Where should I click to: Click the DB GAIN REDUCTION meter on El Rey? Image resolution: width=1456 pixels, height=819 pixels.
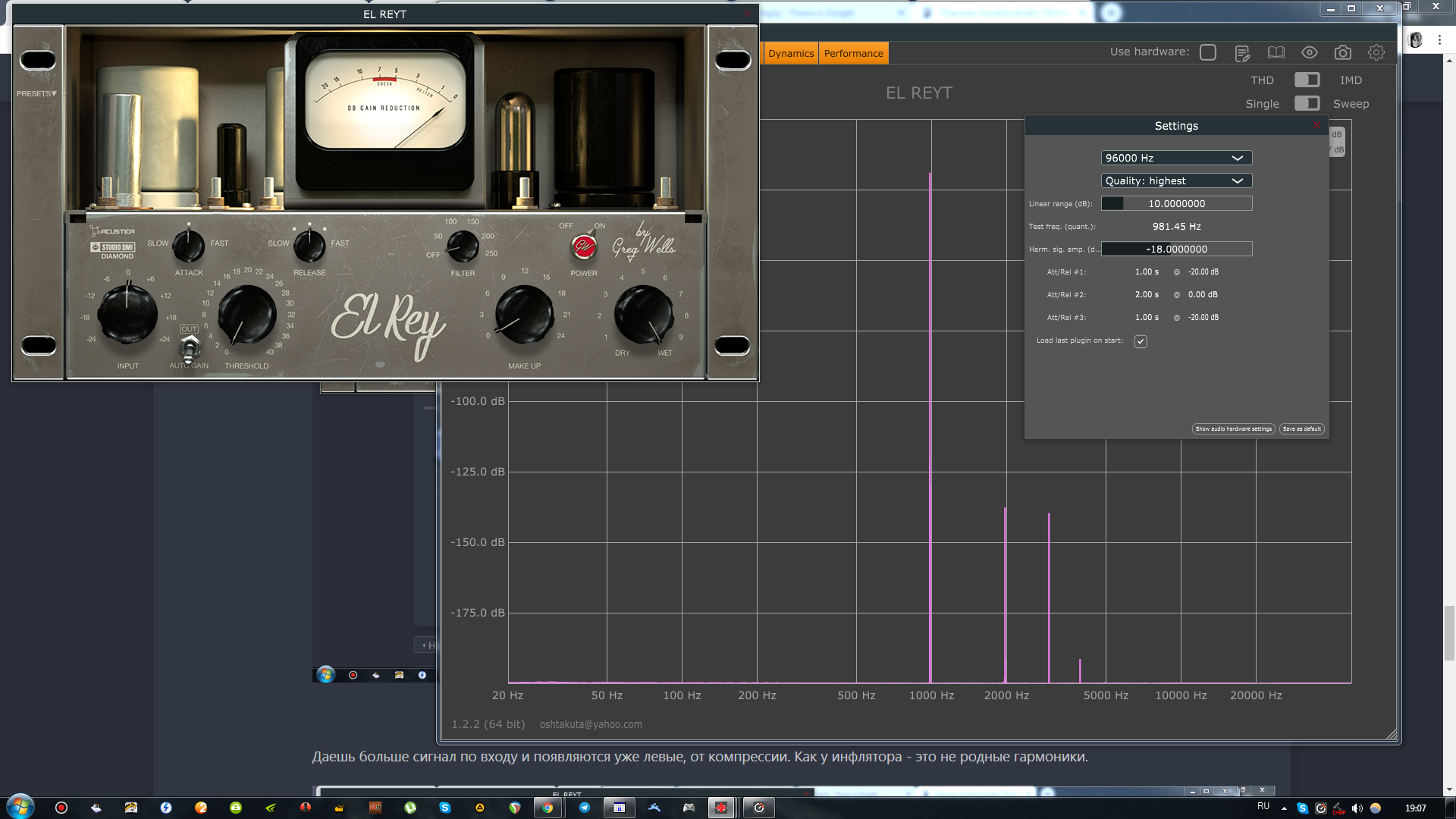[384, 99]
